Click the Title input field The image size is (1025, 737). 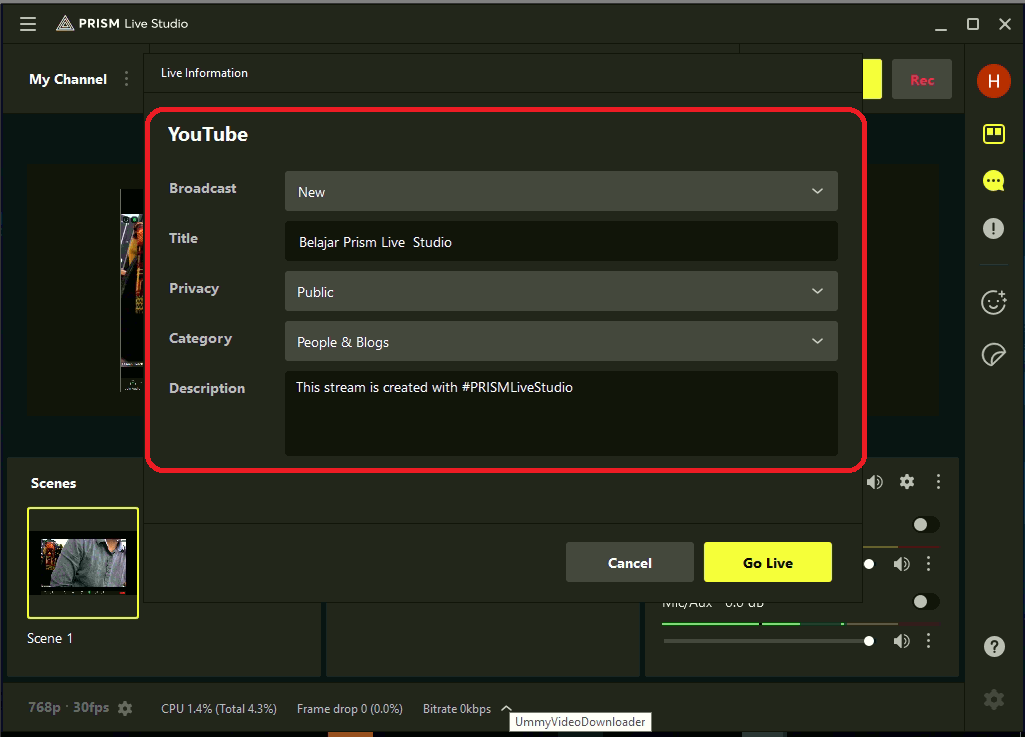pyautogui.click(x=561, y=241)
